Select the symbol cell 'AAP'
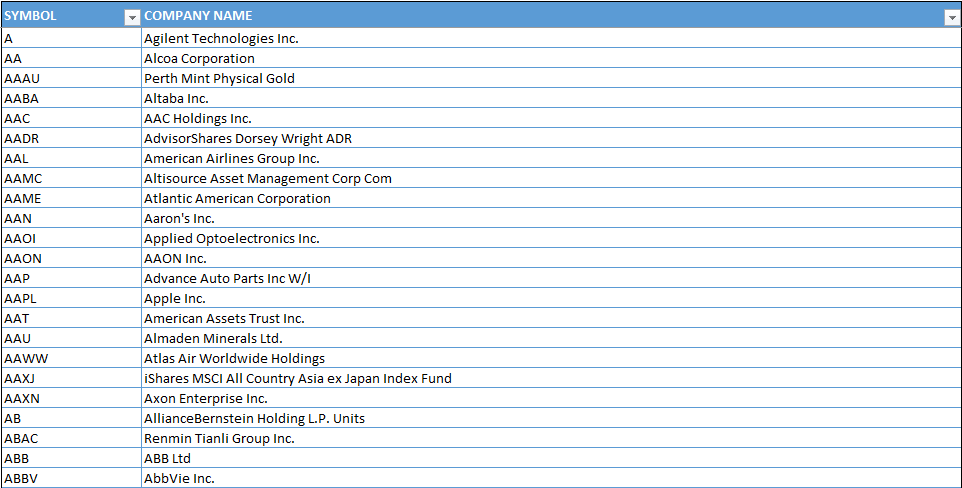The image size is (962, 488). click(71, 279)
